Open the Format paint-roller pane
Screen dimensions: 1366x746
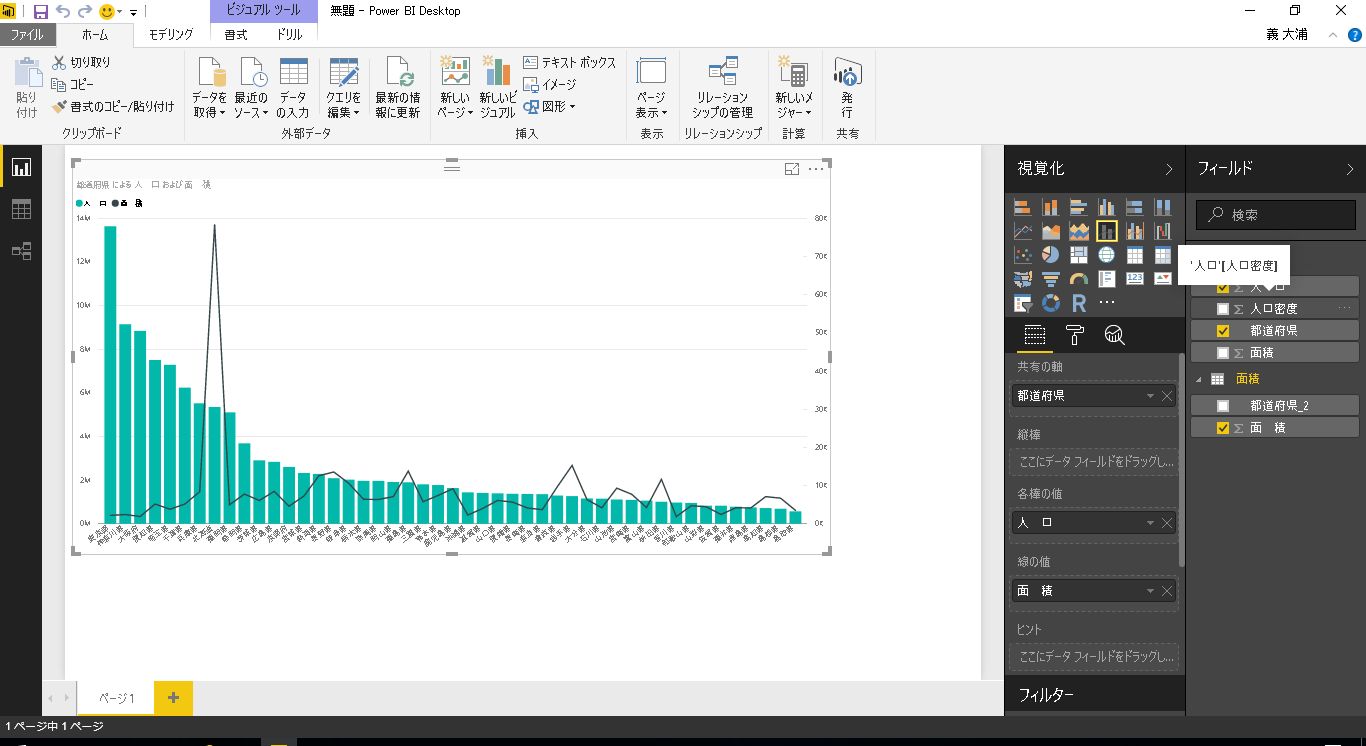point(1075,335)
